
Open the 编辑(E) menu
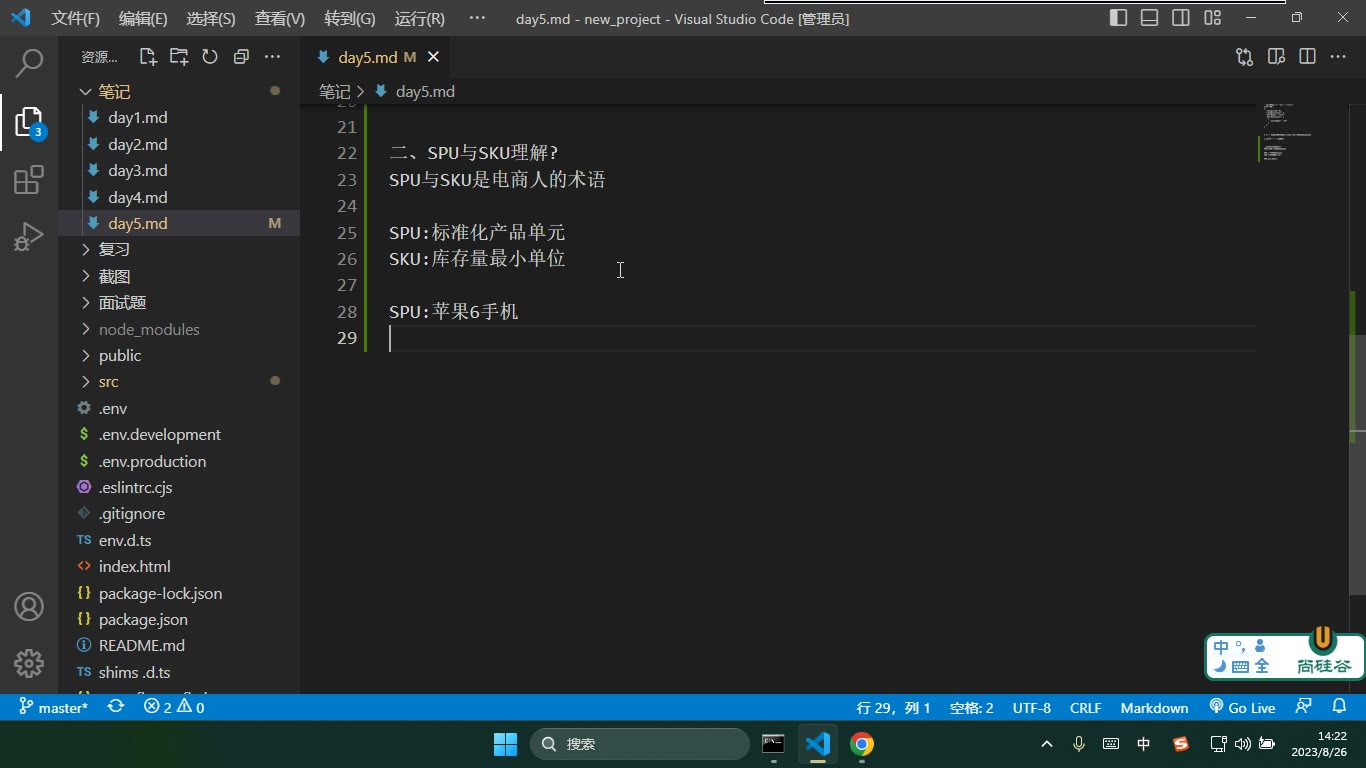tap(143, 18)
